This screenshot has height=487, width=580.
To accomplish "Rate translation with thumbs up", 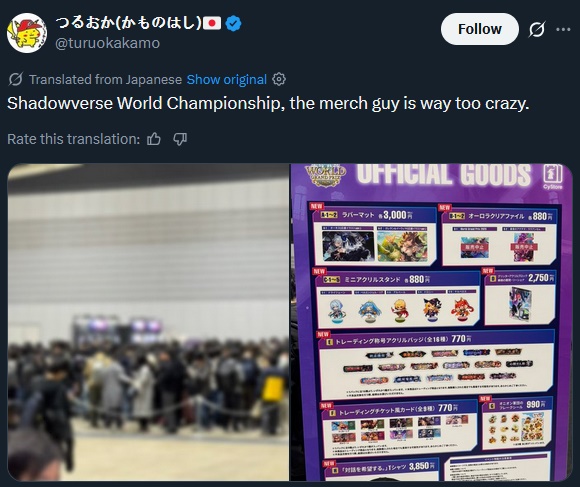I will point(154,139).
